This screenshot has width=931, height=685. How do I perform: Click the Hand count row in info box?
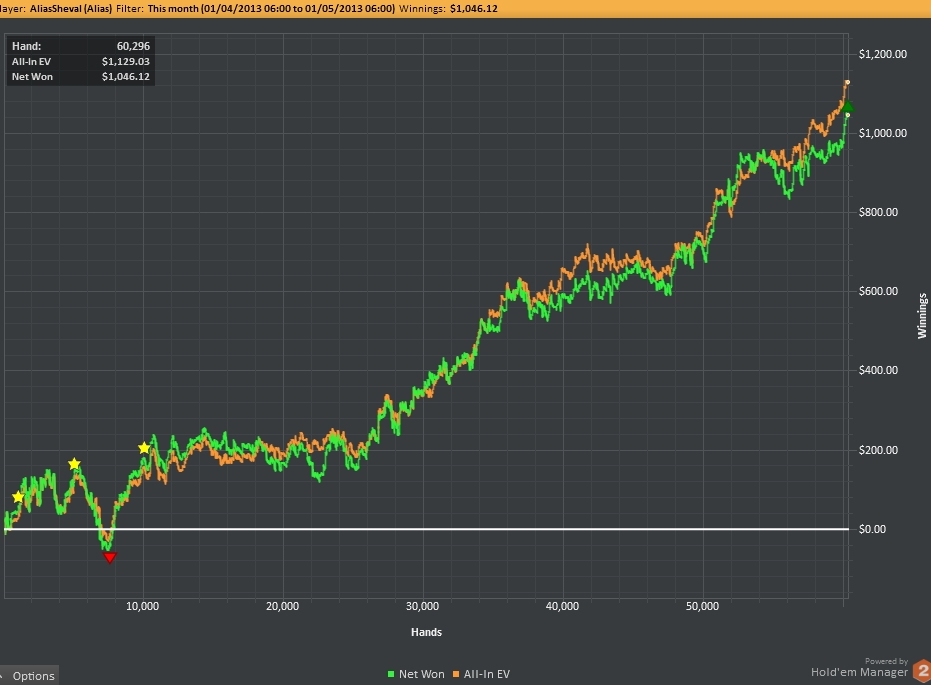point(81,45)
